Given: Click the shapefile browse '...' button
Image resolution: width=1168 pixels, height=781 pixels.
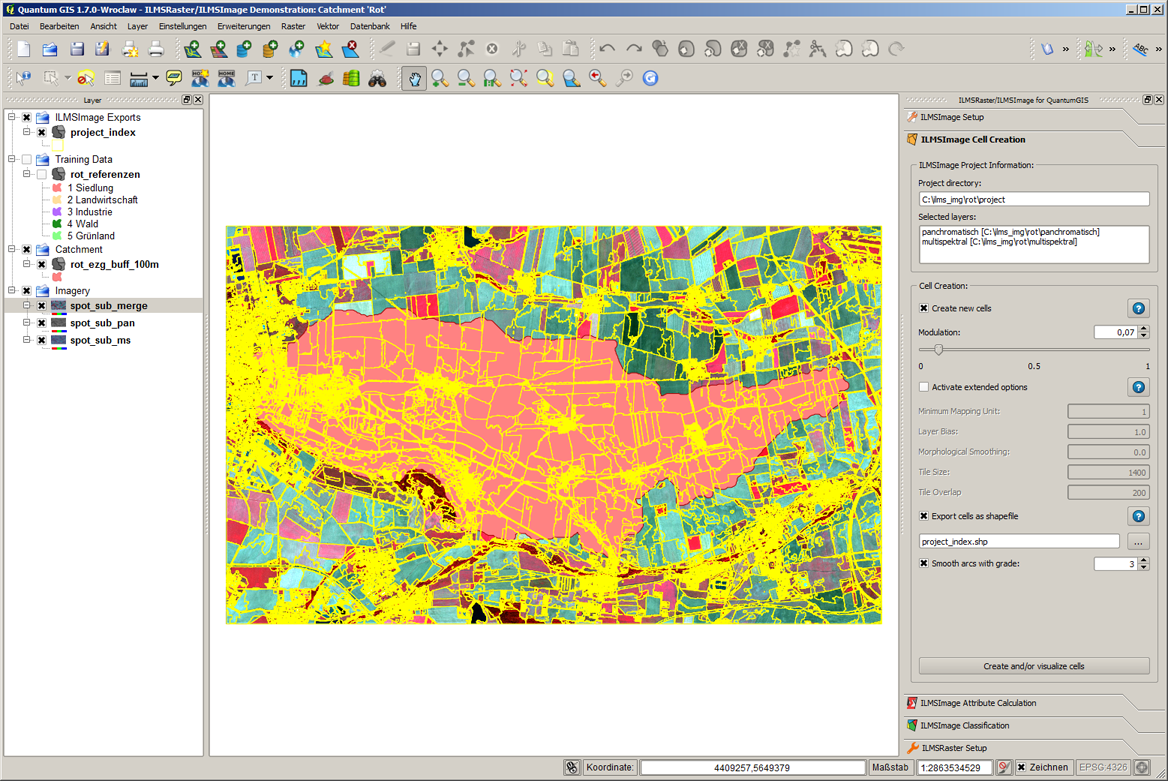Looking at the screenshot, I should pos(1138,542).
